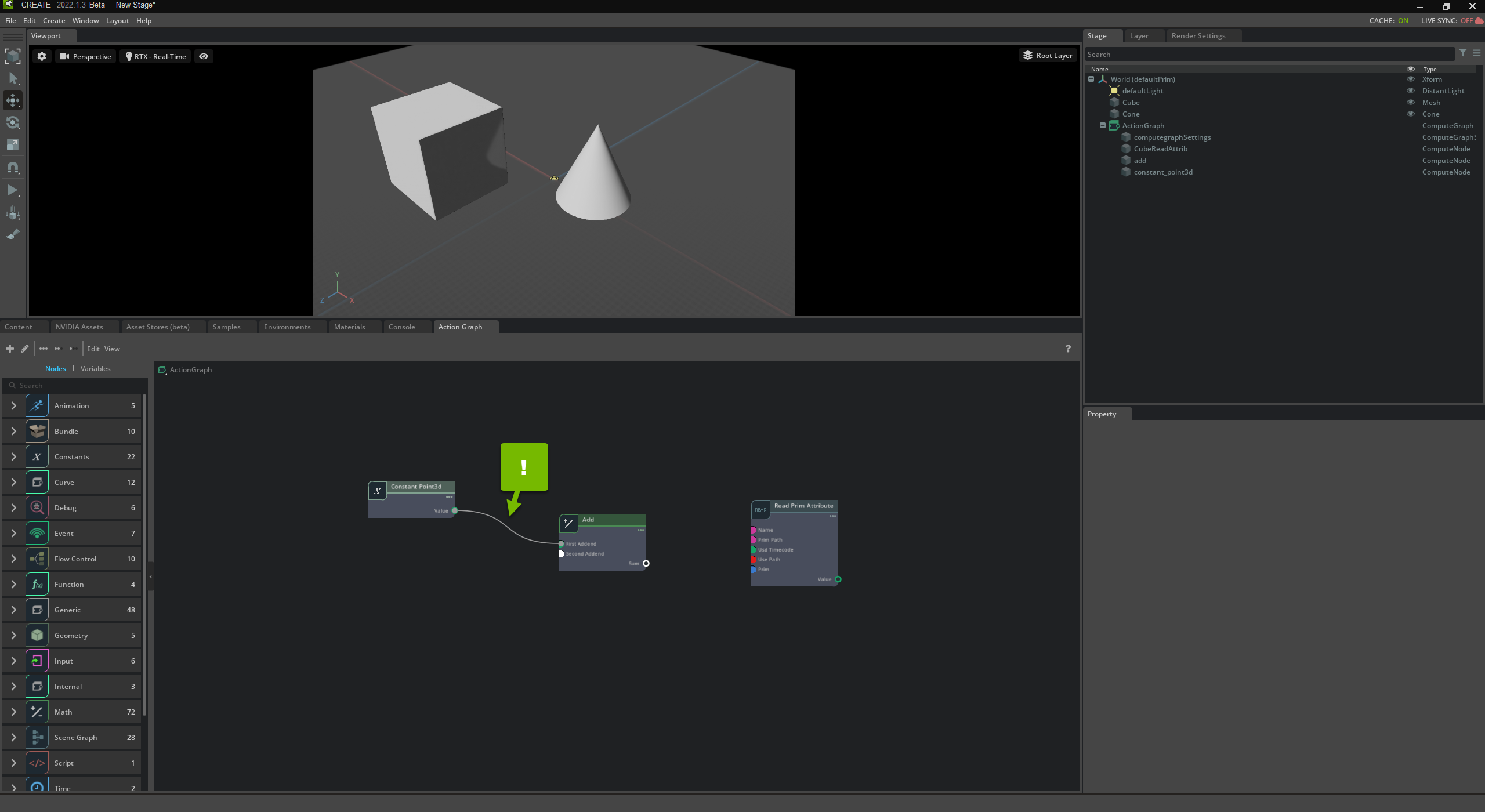Screen dimensions: 1485x812
Task: Select constant_point3d in the Stage tree
Action: tap(1163, 172)
